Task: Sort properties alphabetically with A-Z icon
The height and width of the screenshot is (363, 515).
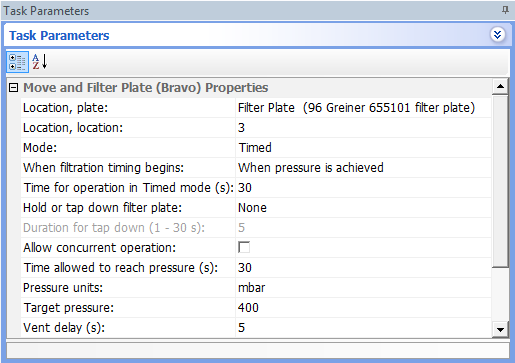Action: click(x=40, y=62)
